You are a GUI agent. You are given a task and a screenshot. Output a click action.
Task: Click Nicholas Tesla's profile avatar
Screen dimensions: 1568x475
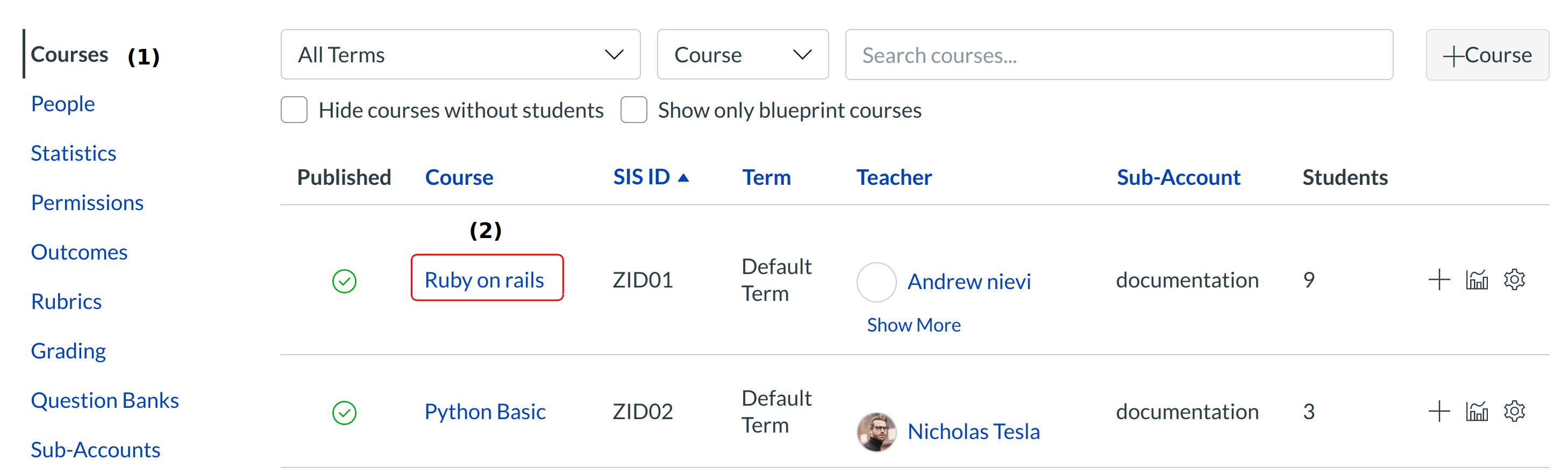click(876, 432)
